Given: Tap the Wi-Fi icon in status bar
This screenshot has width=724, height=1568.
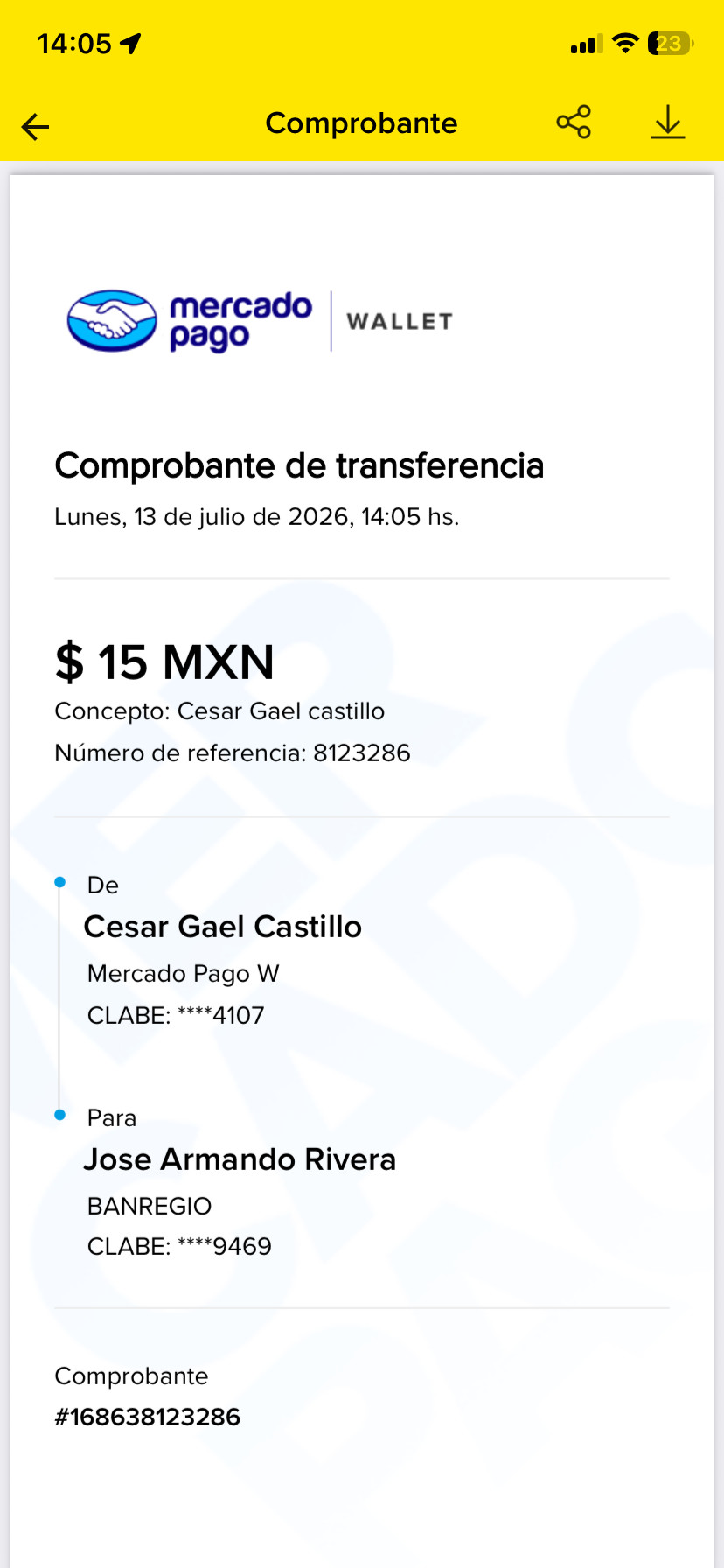Looking at the screenshot, I should [625, 43].
